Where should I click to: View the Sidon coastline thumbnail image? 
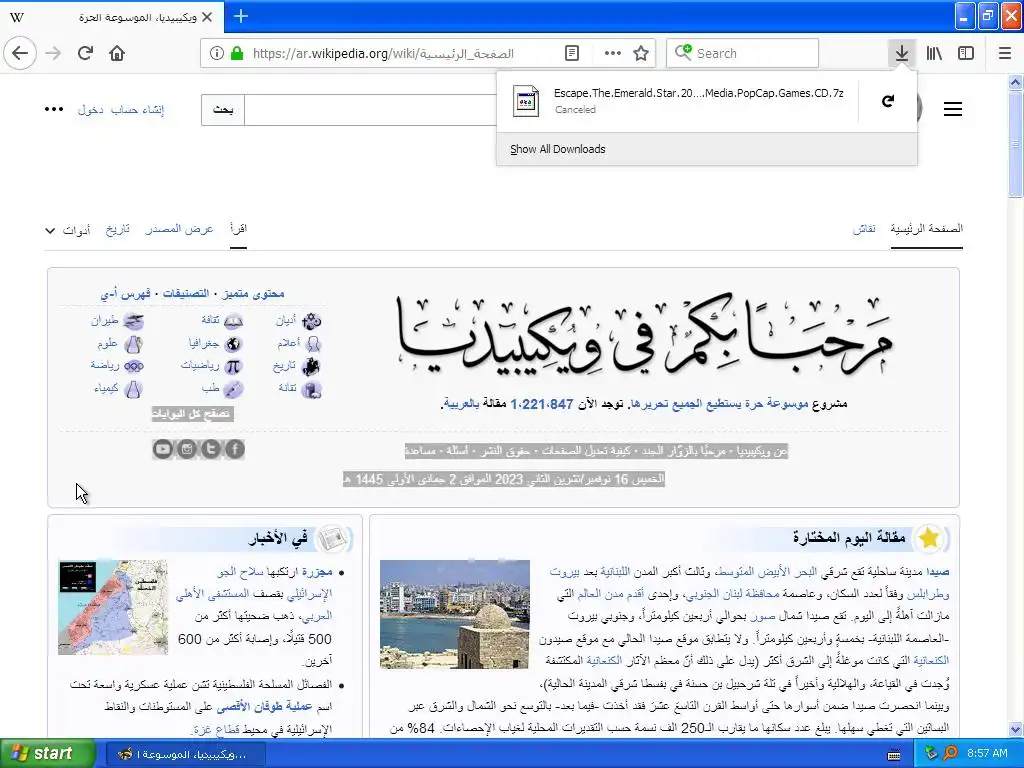pyautogui.click(x=455, y=614)
